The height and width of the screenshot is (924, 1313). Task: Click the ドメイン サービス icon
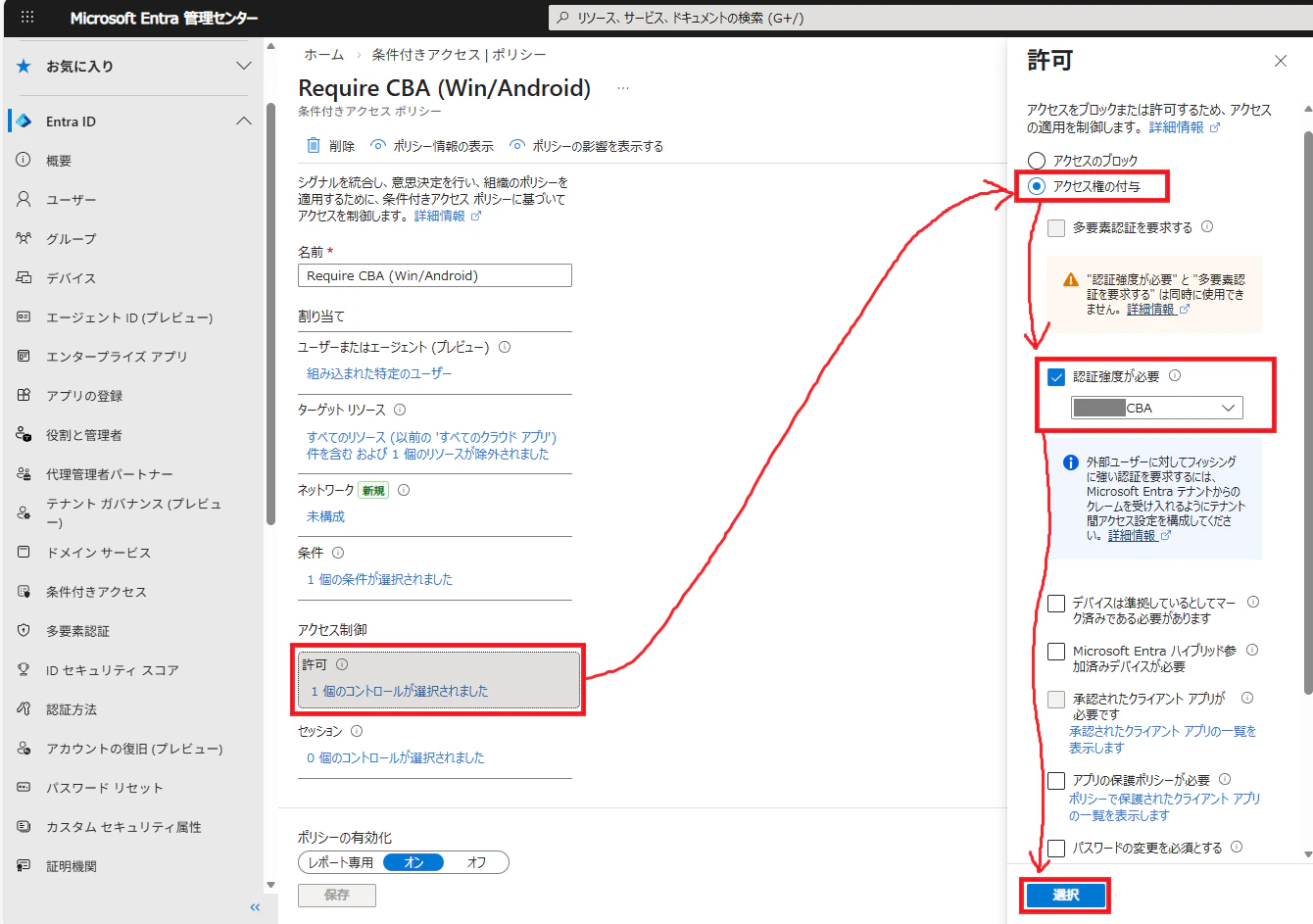click(24, 552)
